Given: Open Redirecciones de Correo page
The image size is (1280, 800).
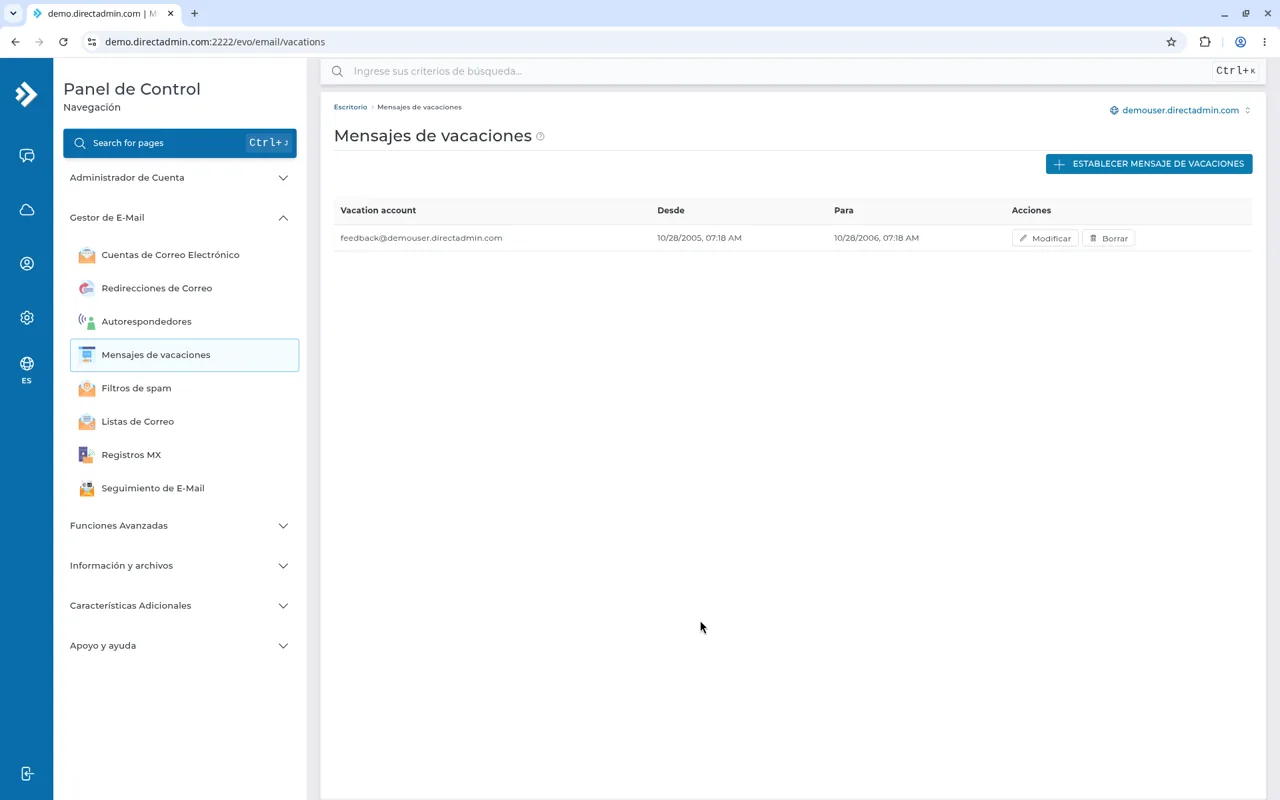Looking at the screenshot, I should (x=184, y=288).
